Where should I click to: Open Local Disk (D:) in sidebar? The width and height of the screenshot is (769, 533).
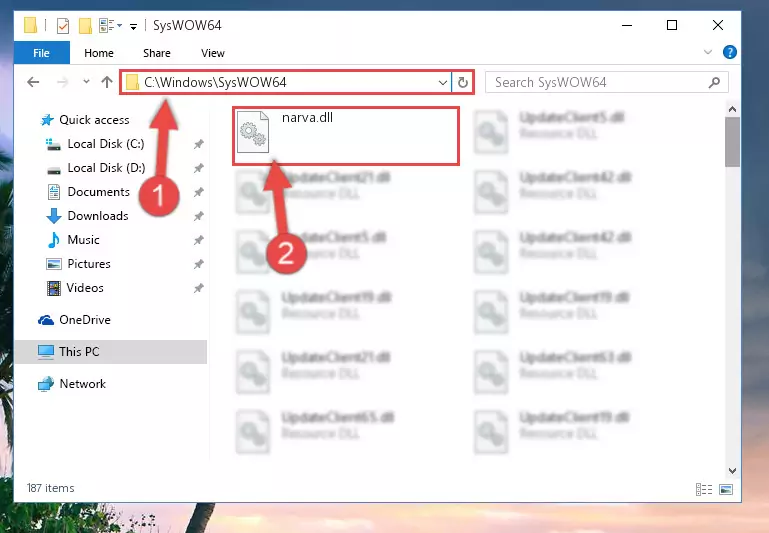(x=106, y=168)
